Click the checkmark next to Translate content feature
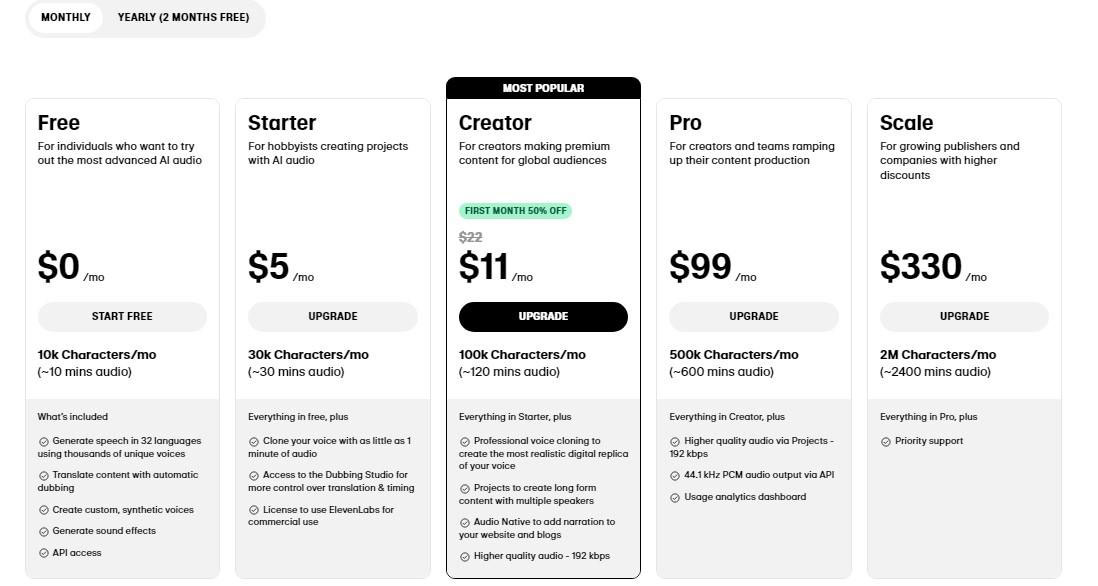1098x586 pixels. pyautogui.click(x=42, y=475)
